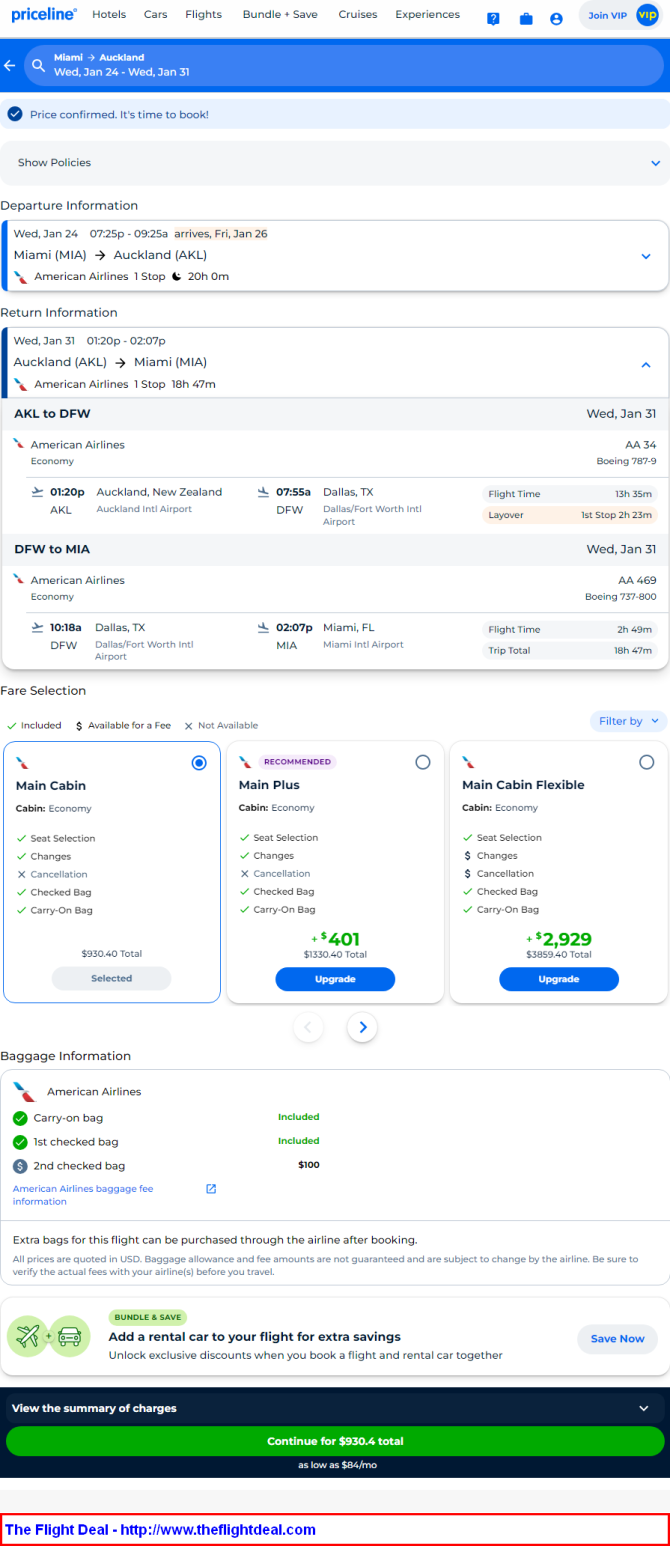Screen dimensions: 670x1546
Task: Click takeoff icon next to 01:20p
Action: pos(38,492)
